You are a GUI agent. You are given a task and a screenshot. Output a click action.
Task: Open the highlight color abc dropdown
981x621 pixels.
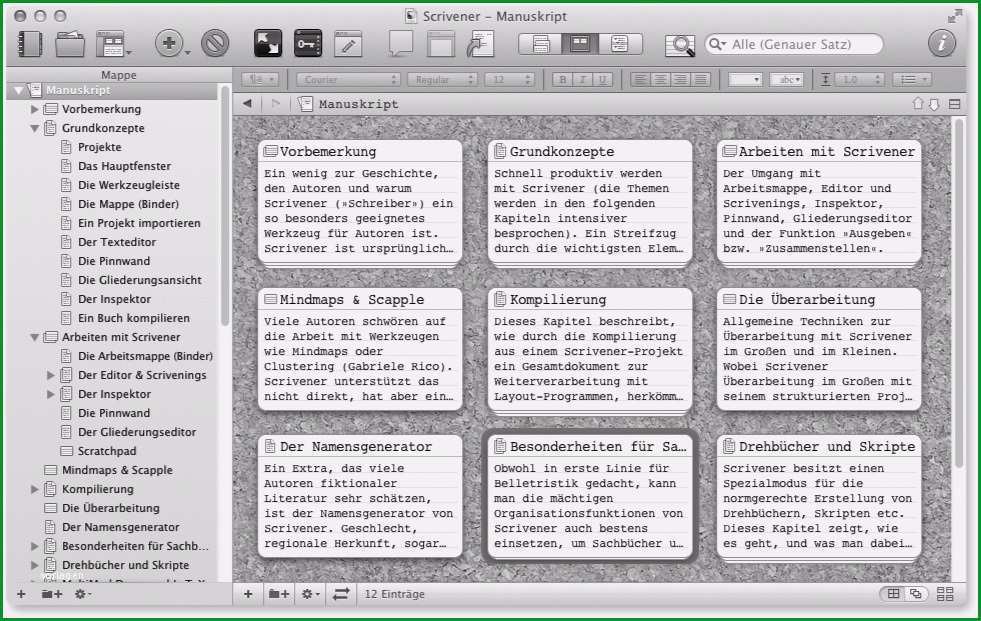786,79
